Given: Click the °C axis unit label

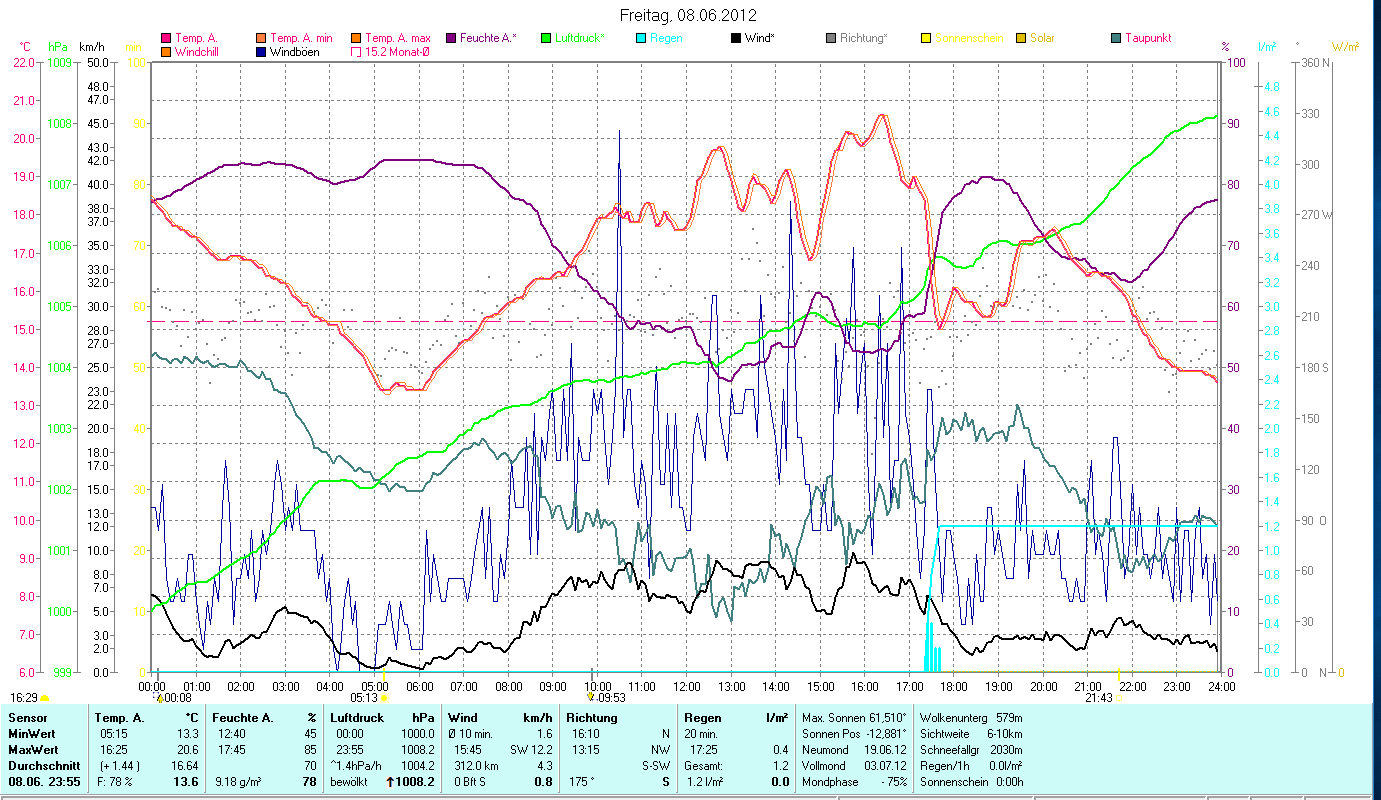Looking at the screenshot, I should click(25, 47).
